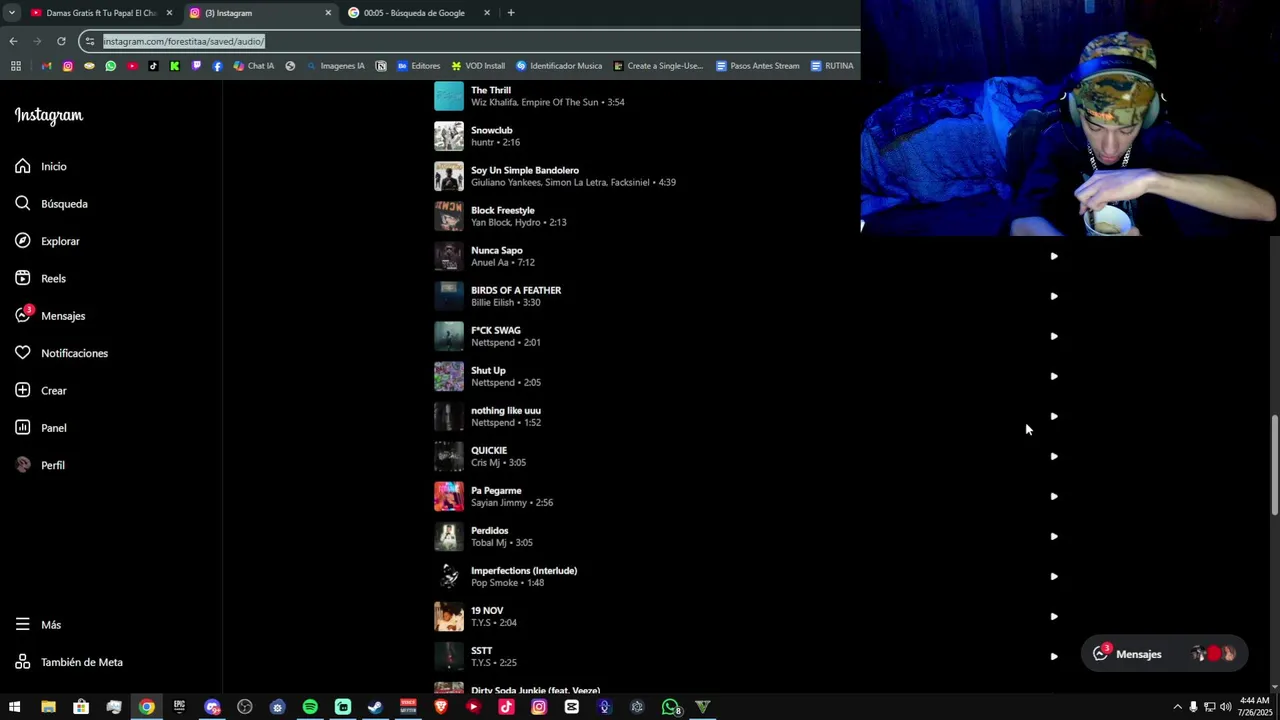Open Perfil in Instagram sidebar

(x=40, y=465)
